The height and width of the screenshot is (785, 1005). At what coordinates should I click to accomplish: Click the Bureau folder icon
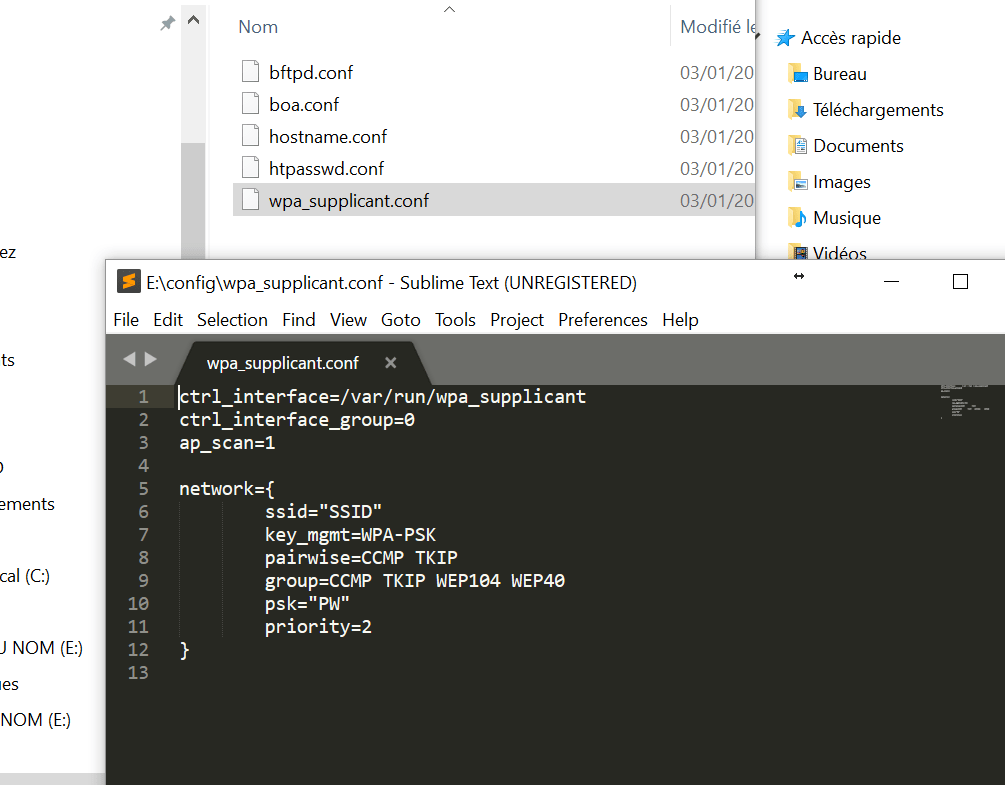[797, 74]
